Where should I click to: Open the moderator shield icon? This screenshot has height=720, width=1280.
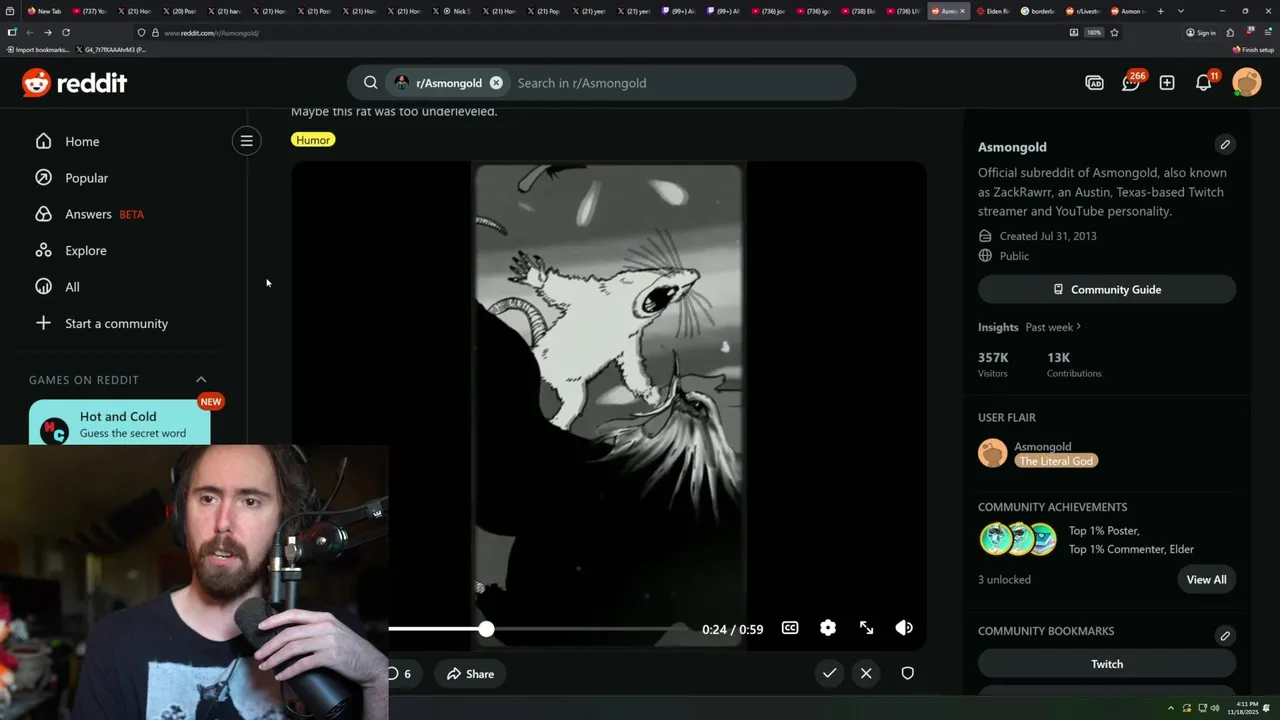click(x=908, y=673)
